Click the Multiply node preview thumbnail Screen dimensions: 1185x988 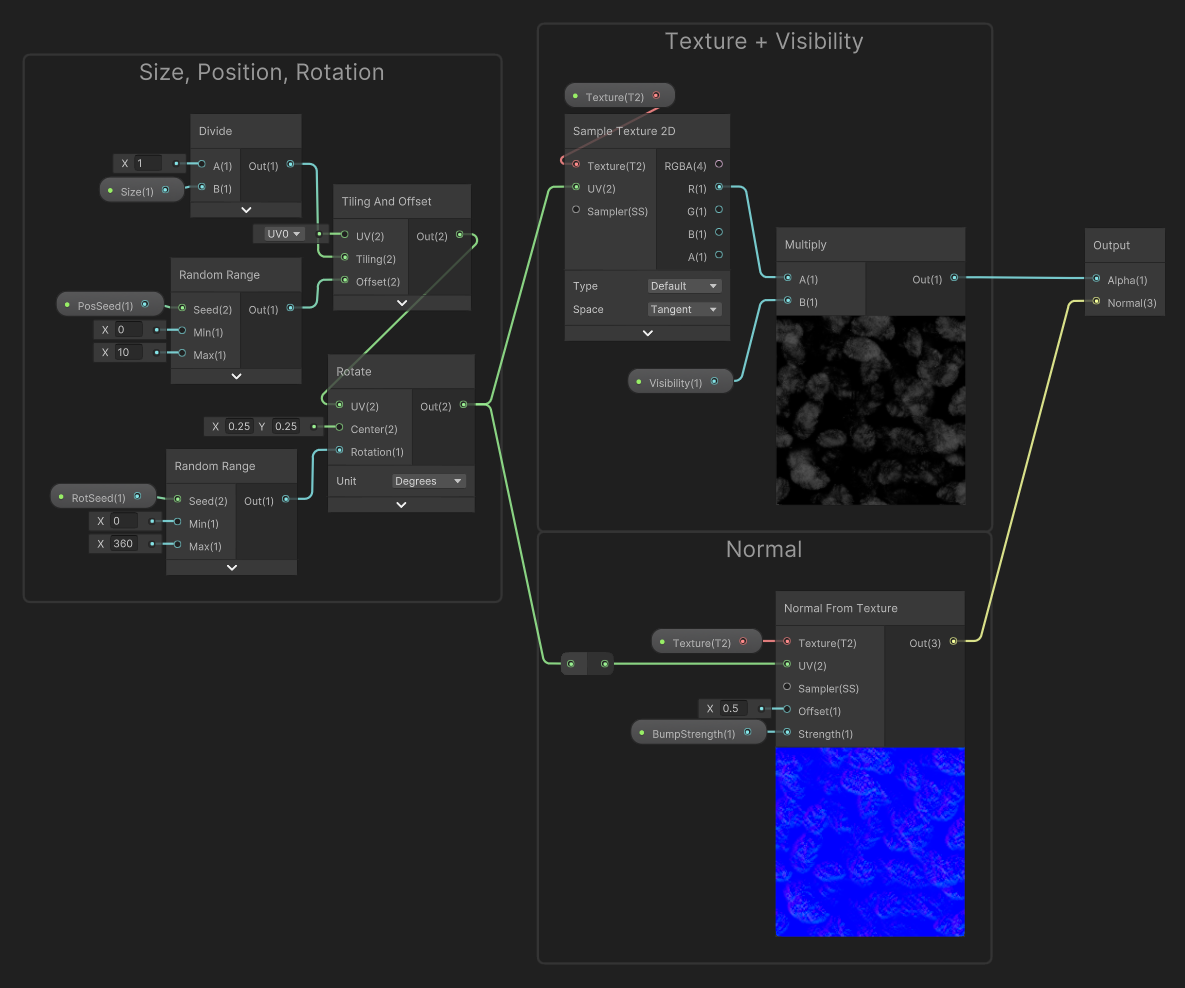(x=870, y=410)
